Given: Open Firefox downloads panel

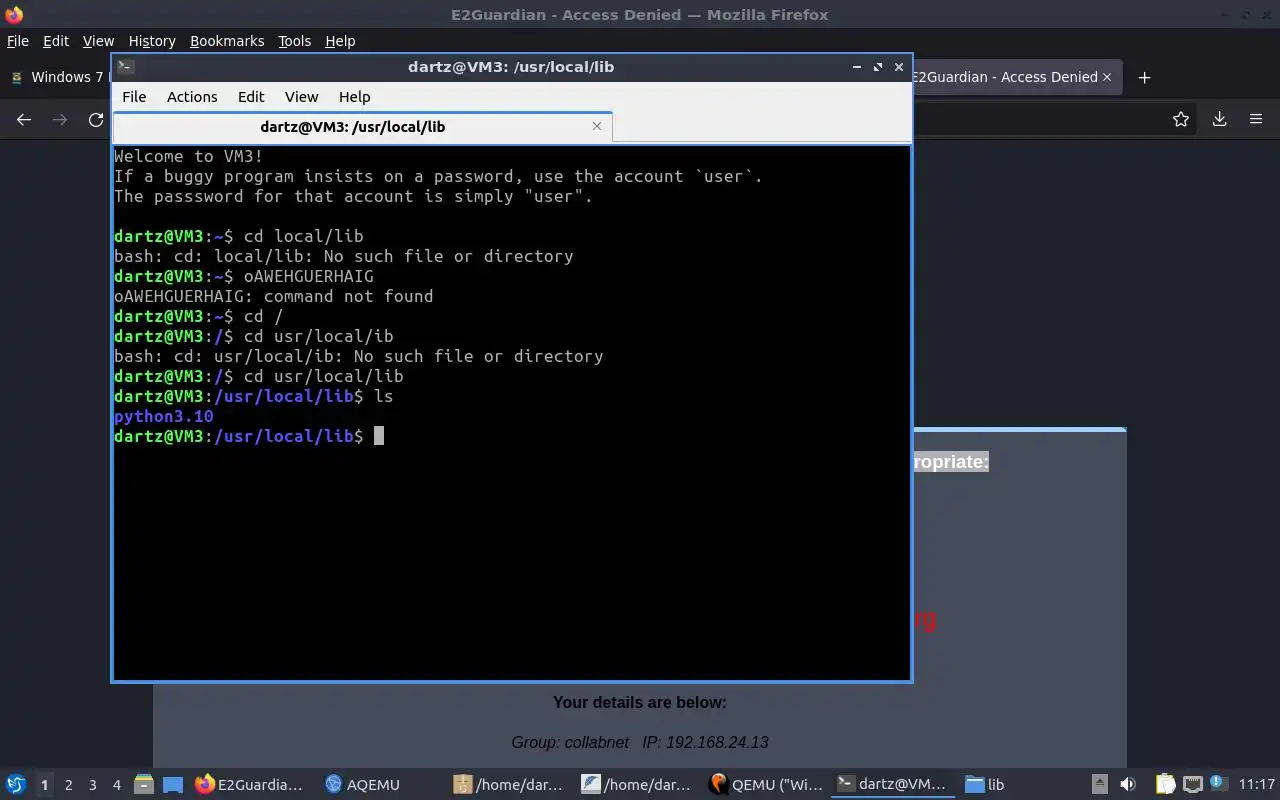Looking at the screenshot, I should point(1219,119).
